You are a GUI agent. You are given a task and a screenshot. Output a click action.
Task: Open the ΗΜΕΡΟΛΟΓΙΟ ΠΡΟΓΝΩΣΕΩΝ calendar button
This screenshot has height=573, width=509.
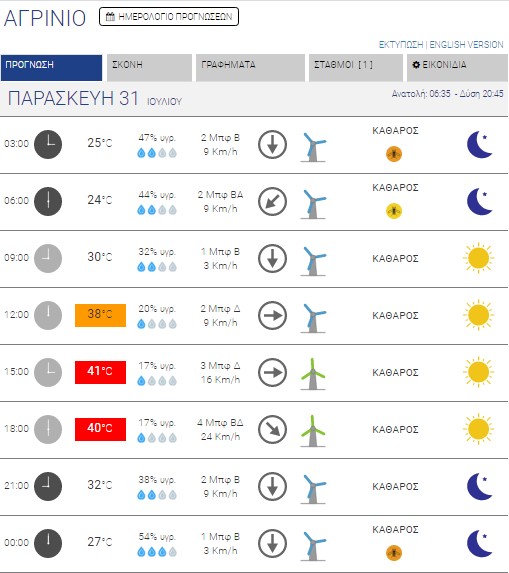click(x=169, y=17)
